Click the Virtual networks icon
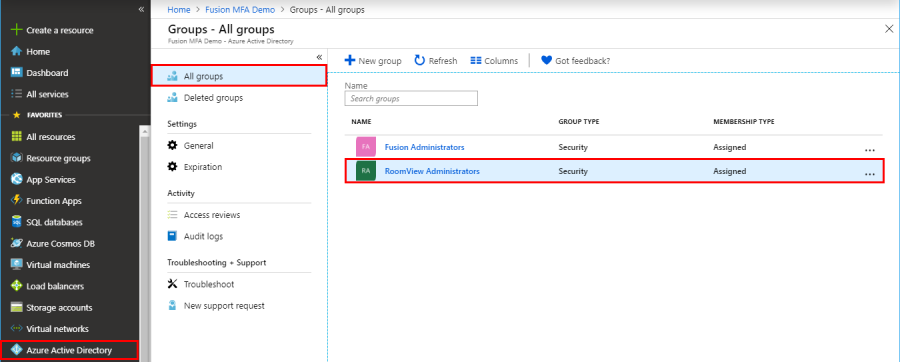The image size is (900, 362). pyautogui.click(x=17, y=329)
